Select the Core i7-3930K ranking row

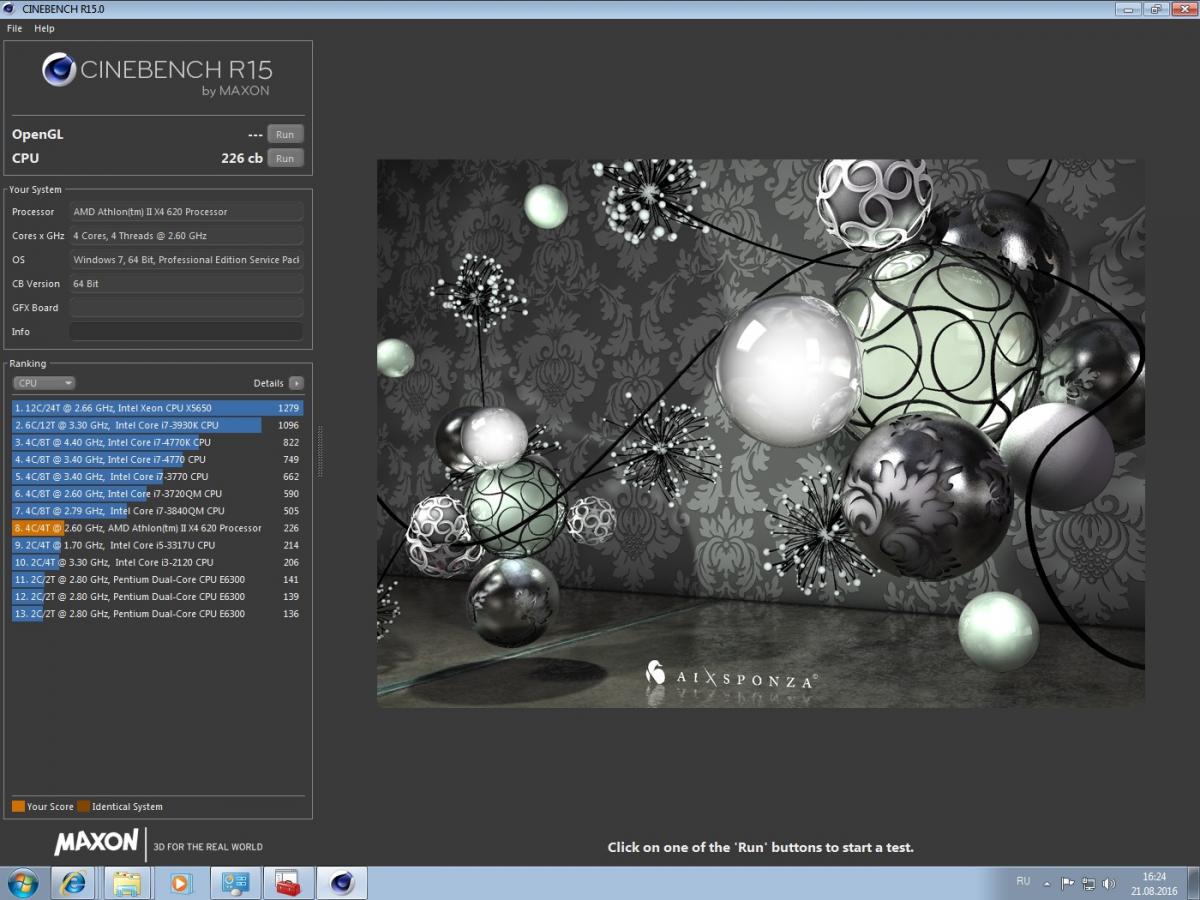[x=158, y=425]
